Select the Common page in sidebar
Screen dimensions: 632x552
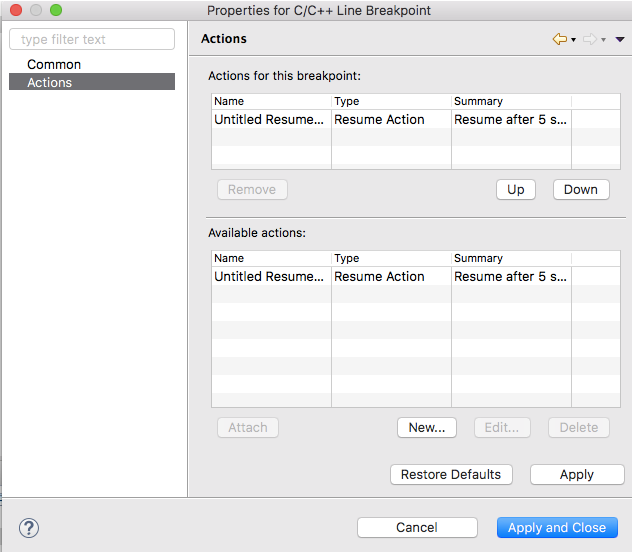[x=54, y=64]
